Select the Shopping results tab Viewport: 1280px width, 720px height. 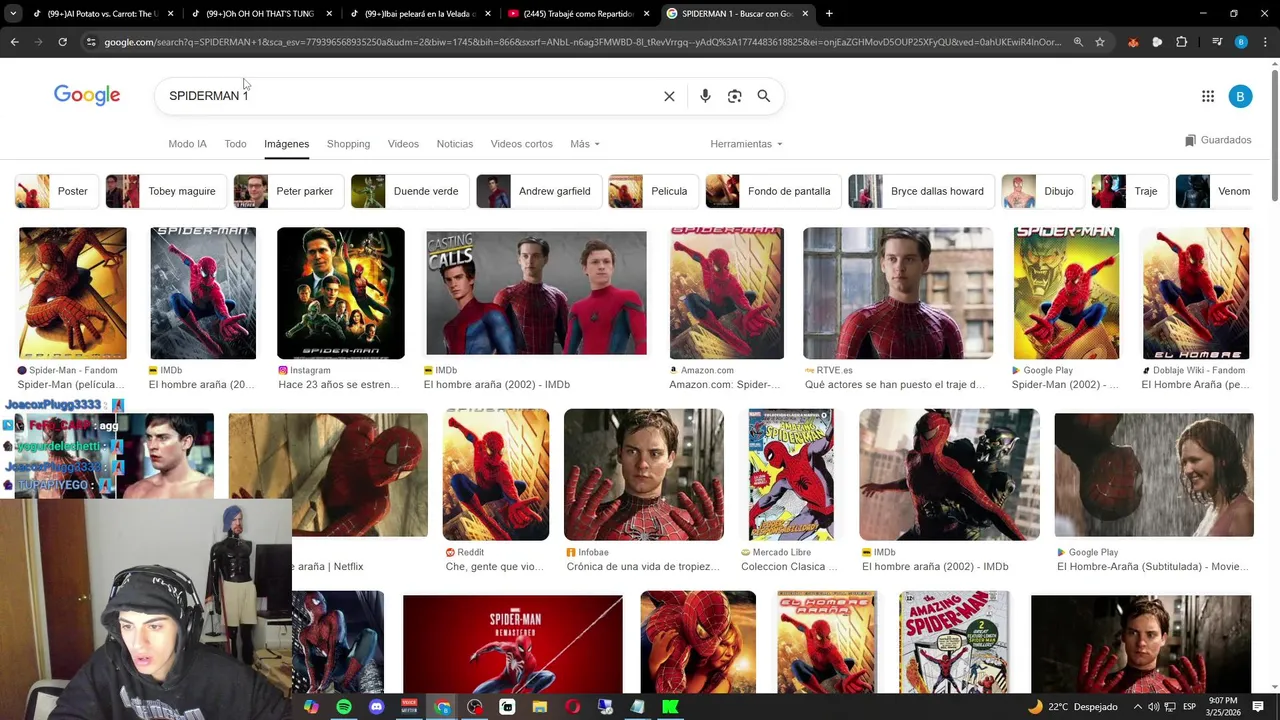(348, 144)
